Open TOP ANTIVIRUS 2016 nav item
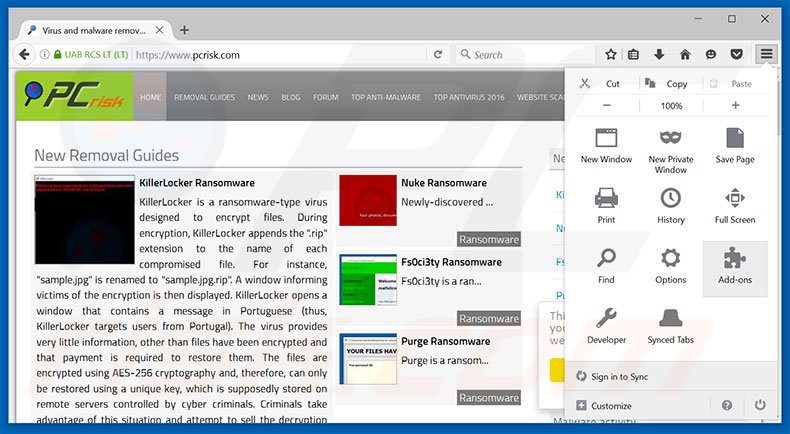790x434 pixels. pyautogui.click(x=469, y=97)
